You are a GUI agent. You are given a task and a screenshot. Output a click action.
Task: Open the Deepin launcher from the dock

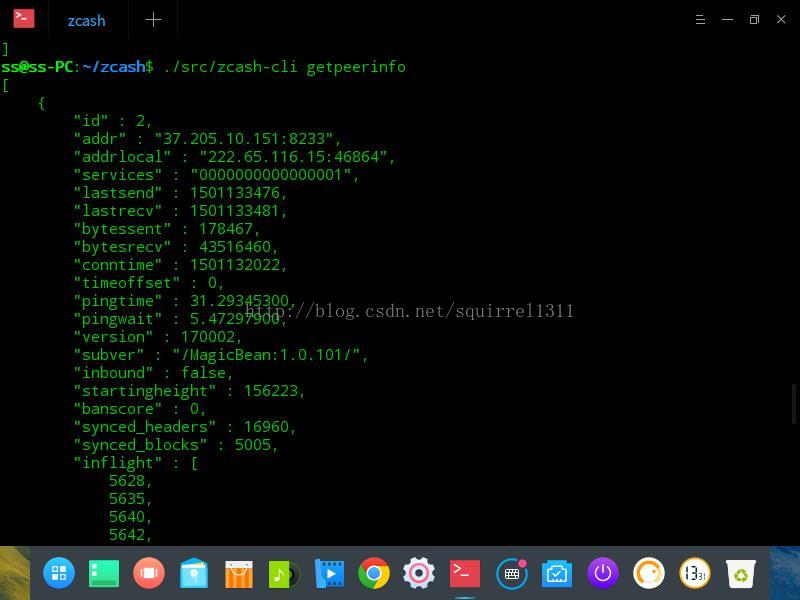pyautogui.click(x=59, y=572)
